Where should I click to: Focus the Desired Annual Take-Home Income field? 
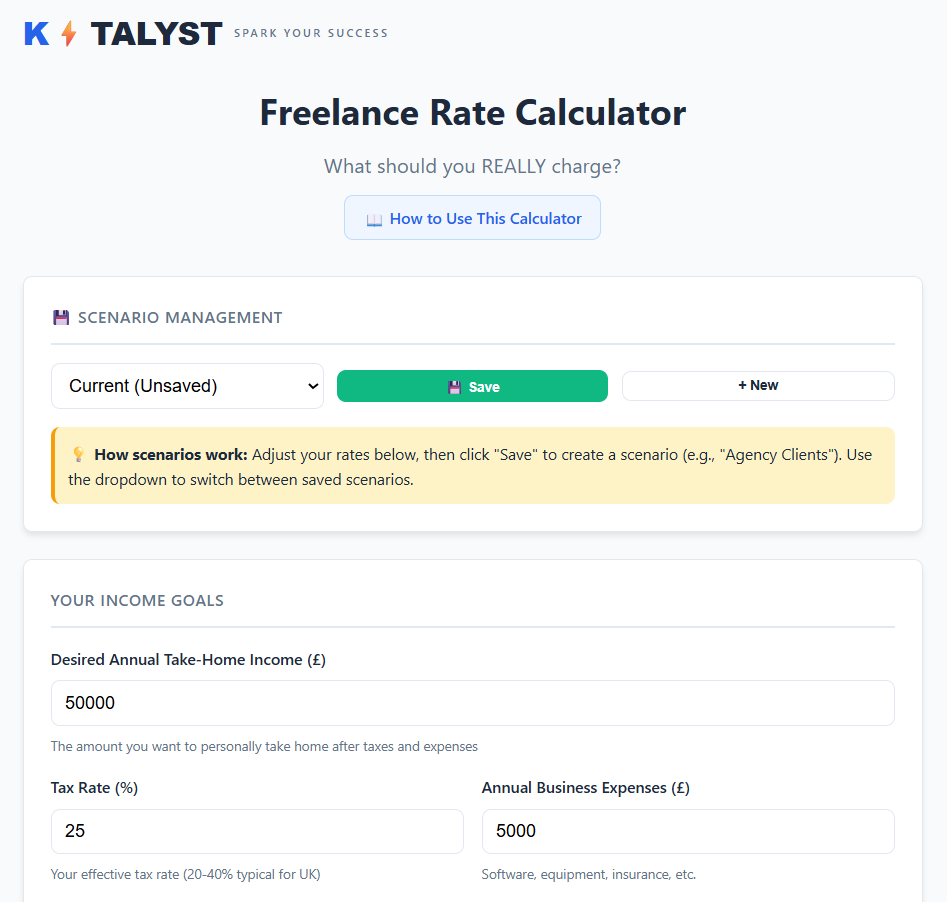tap(472, 703)
